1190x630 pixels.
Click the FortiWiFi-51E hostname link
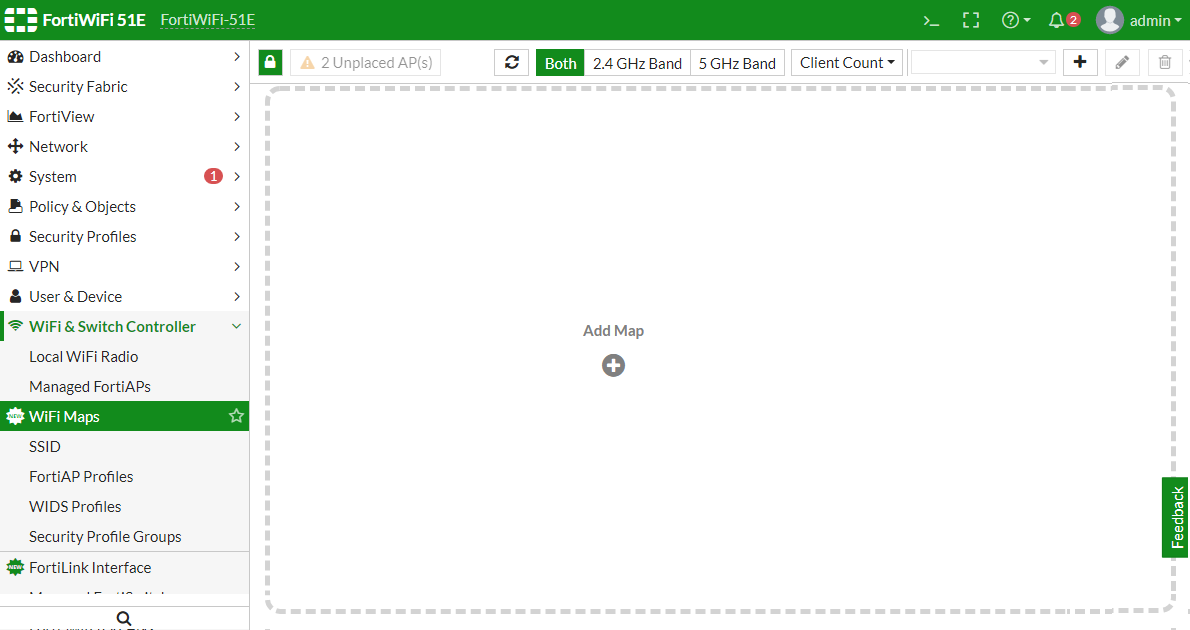click(x=208, y=20)
